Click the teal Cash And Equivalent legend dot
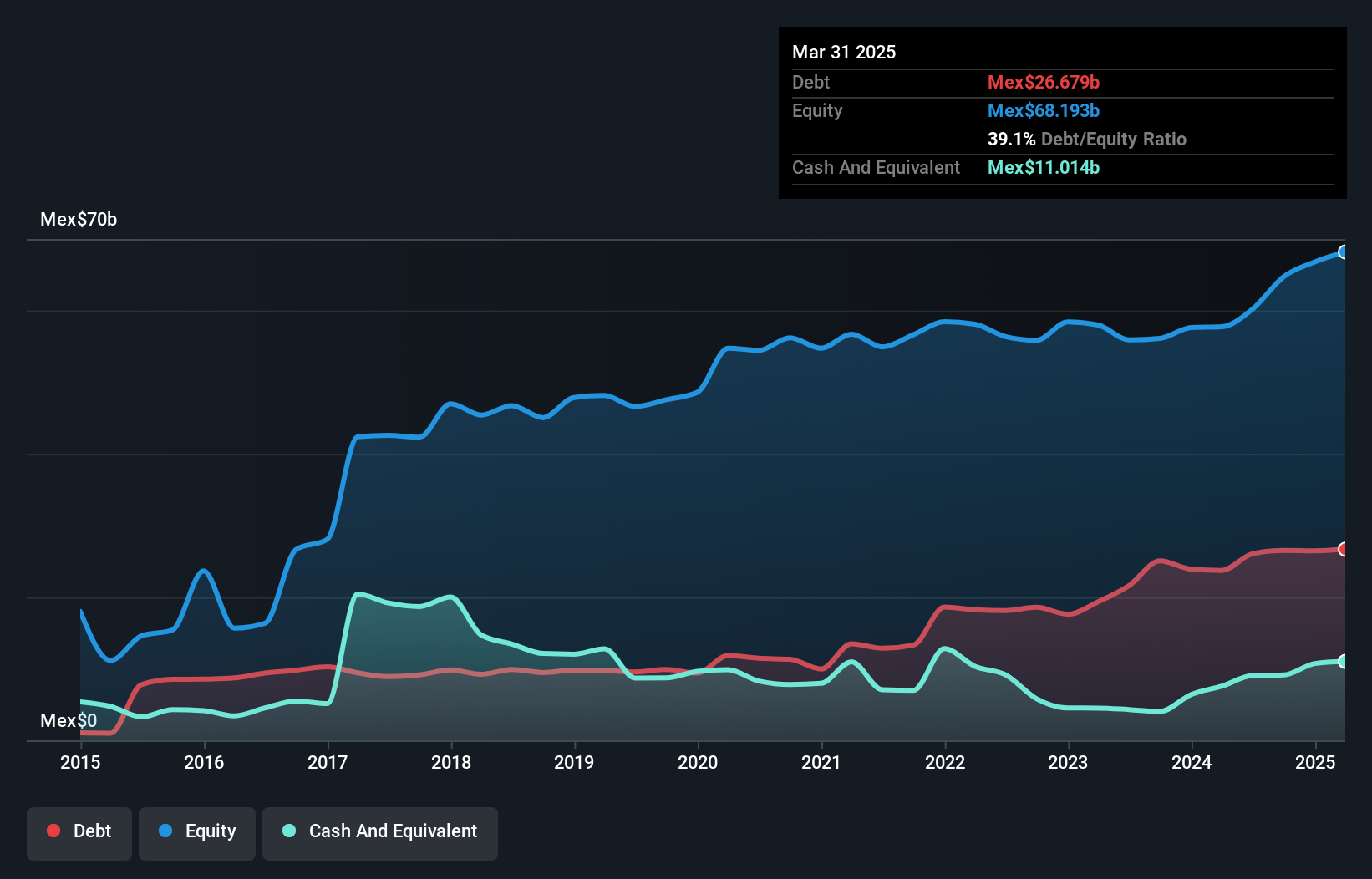Viewport: 1372px width, 879px height. pos(288,831)
